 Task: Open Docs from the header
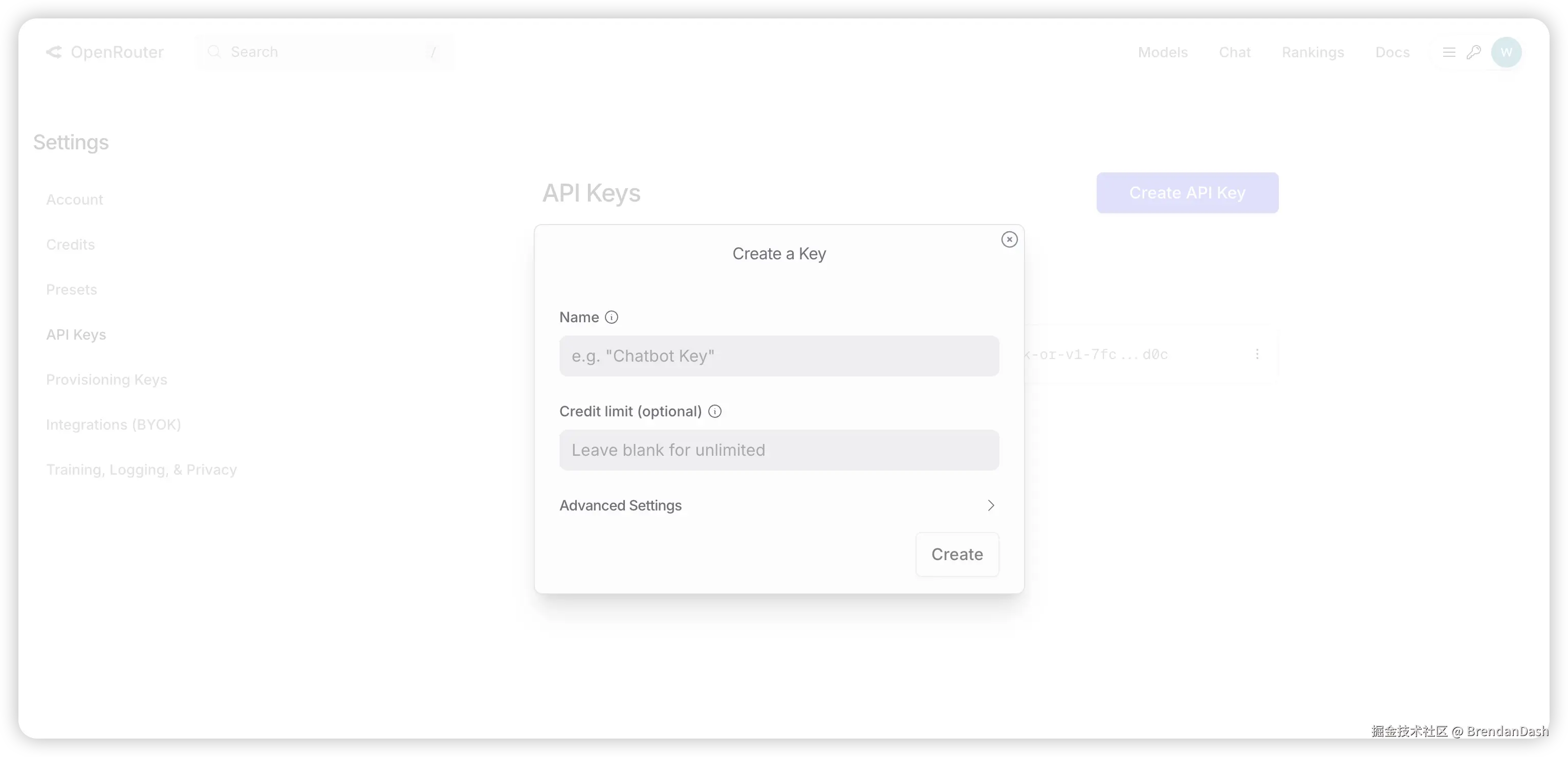point(1392,52)
